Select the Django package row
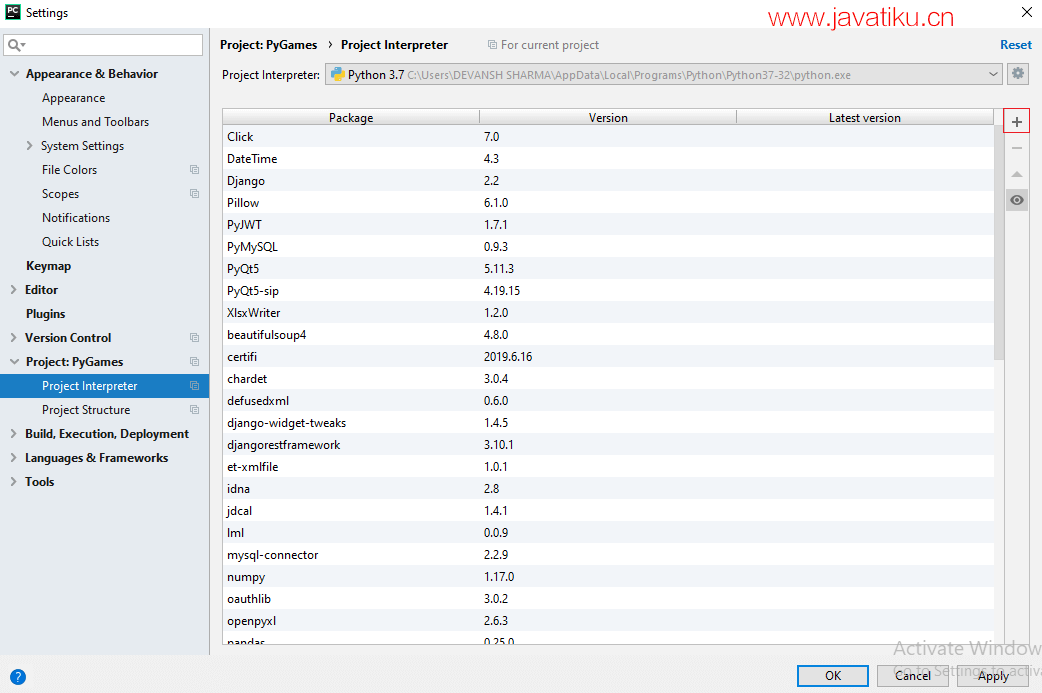Viewport: 1042px width, 693px height. tap(608, 180)
